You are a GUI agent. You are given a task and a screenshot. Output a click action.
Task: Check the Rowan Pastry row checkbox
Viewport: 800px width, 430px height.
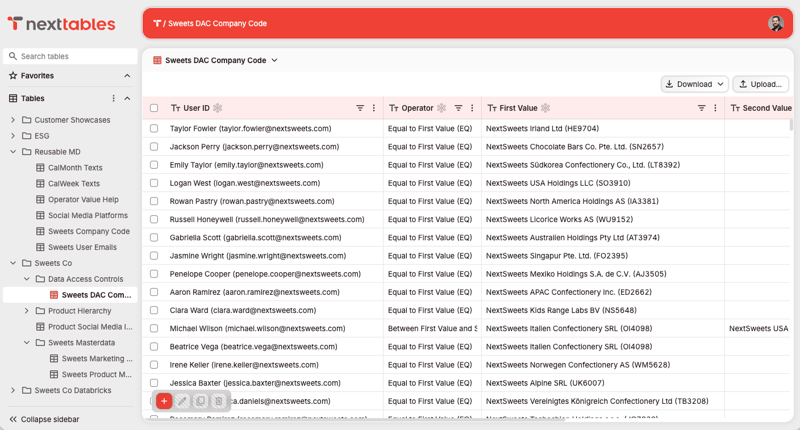[154, 201]
